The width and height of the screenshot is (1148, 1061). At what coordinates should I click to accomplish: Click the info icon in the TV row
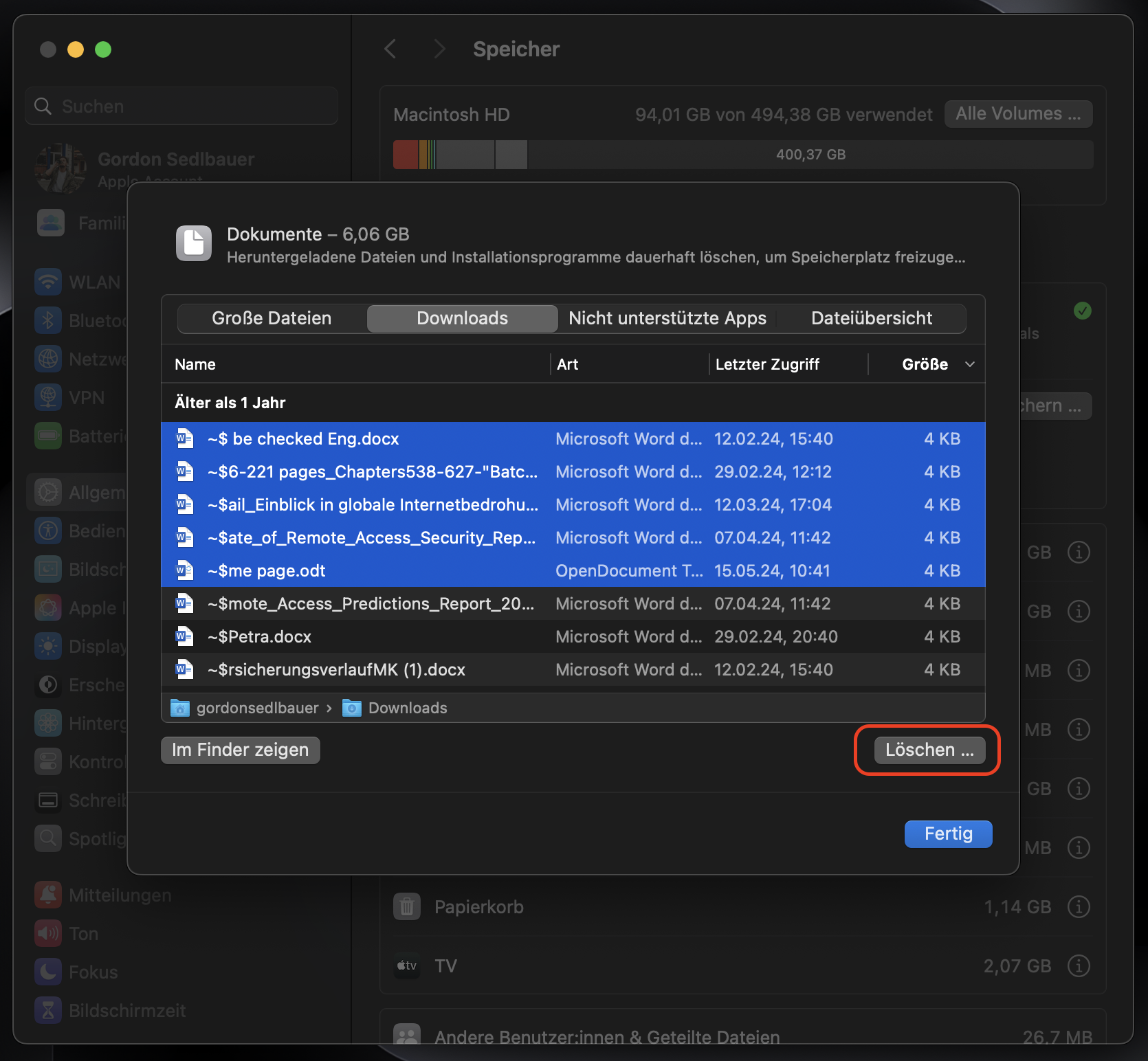(x=1078, y=966)
